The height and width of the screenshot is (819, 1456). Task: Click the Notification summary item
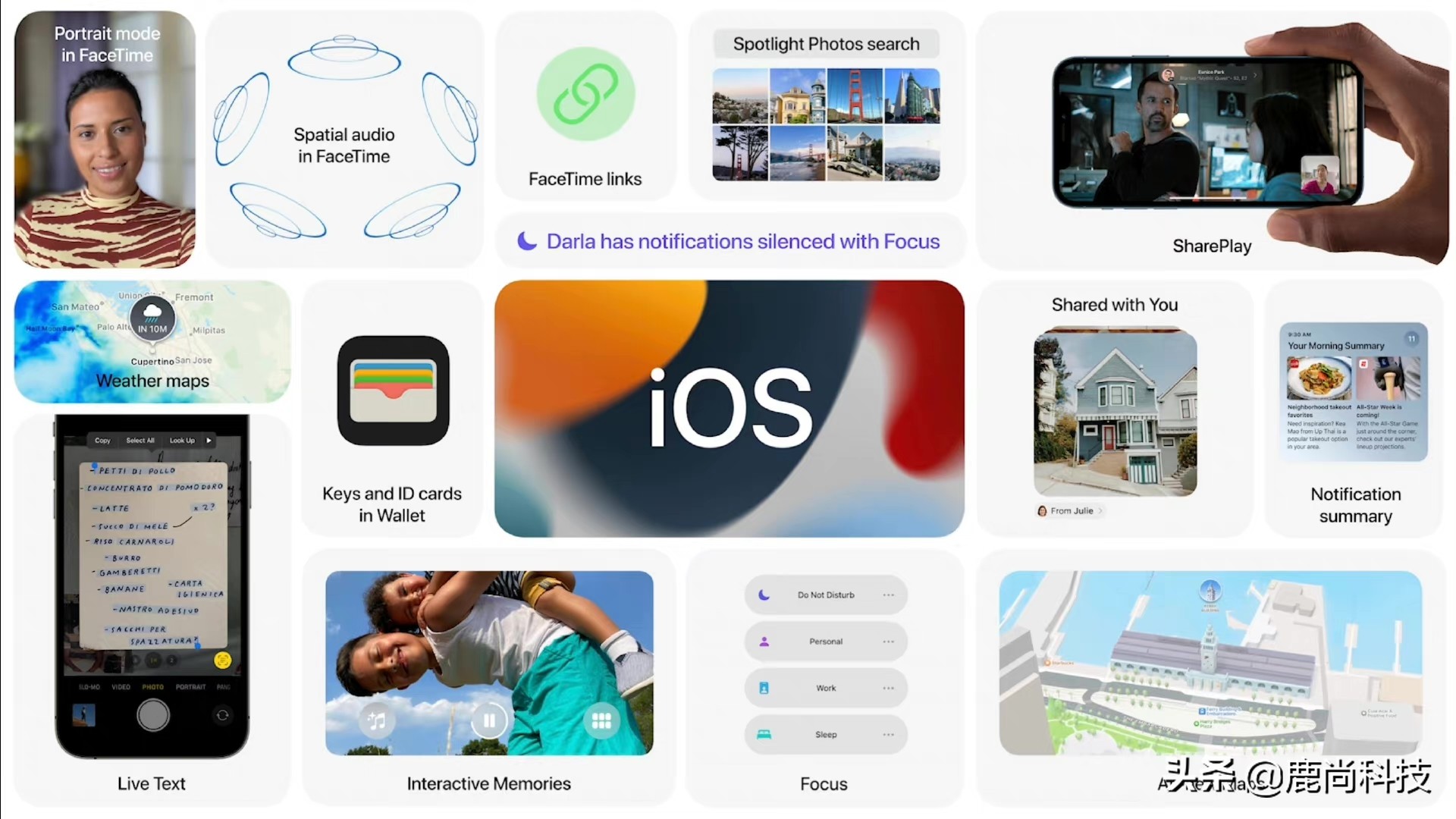coord(1355,409)
